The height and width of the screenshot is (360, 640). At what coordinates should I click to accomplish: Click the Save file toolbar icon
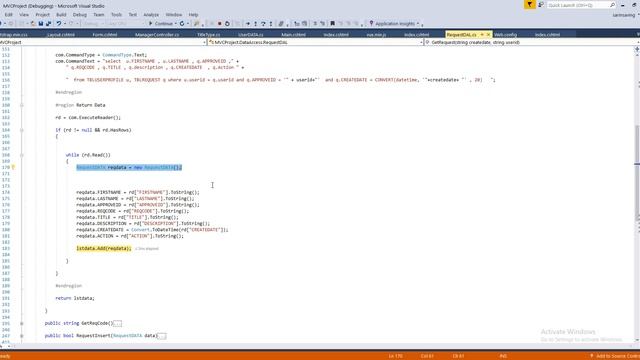41,24
